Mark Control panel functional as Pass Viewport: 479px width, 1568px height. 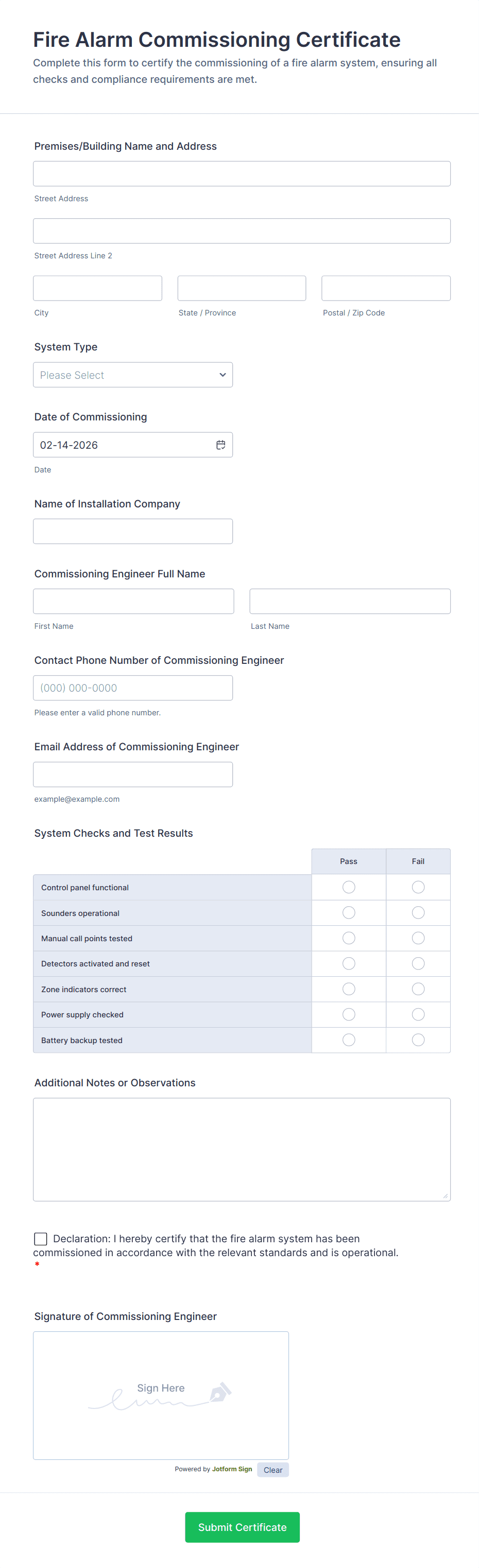(x=349, y=888)
